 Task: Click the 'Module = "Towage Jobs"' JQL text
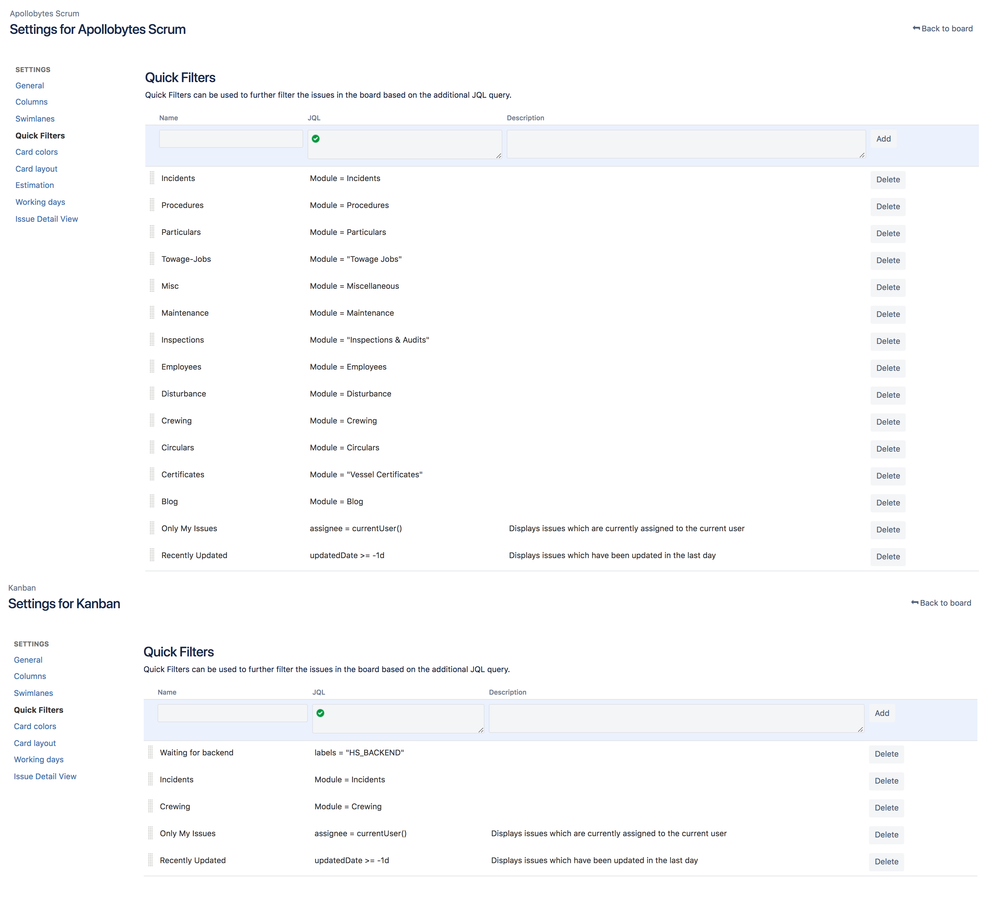tap(356, 259)
